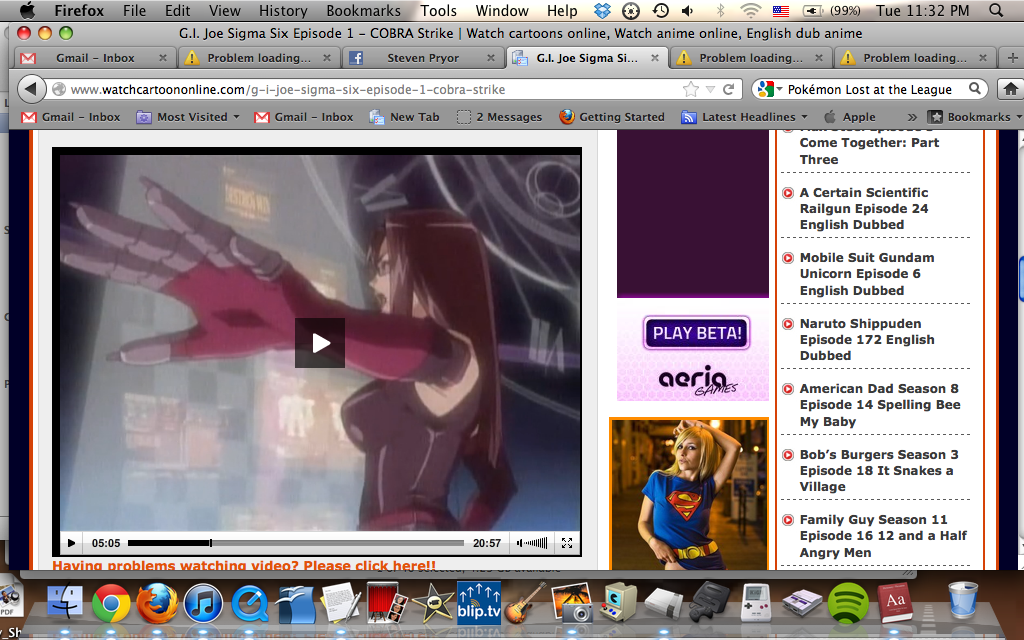The width and height of the screenshot is (1024, 640).
Task: Click the Time Machine menu bar icon
Action: click(660, 10)
